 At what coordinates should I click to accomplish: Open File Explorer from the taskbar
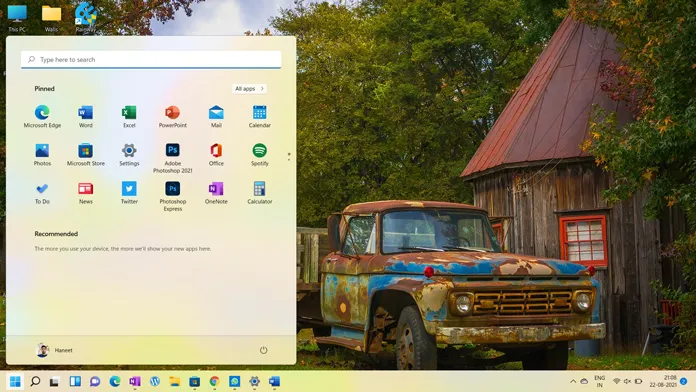click(x=175, y=381)
